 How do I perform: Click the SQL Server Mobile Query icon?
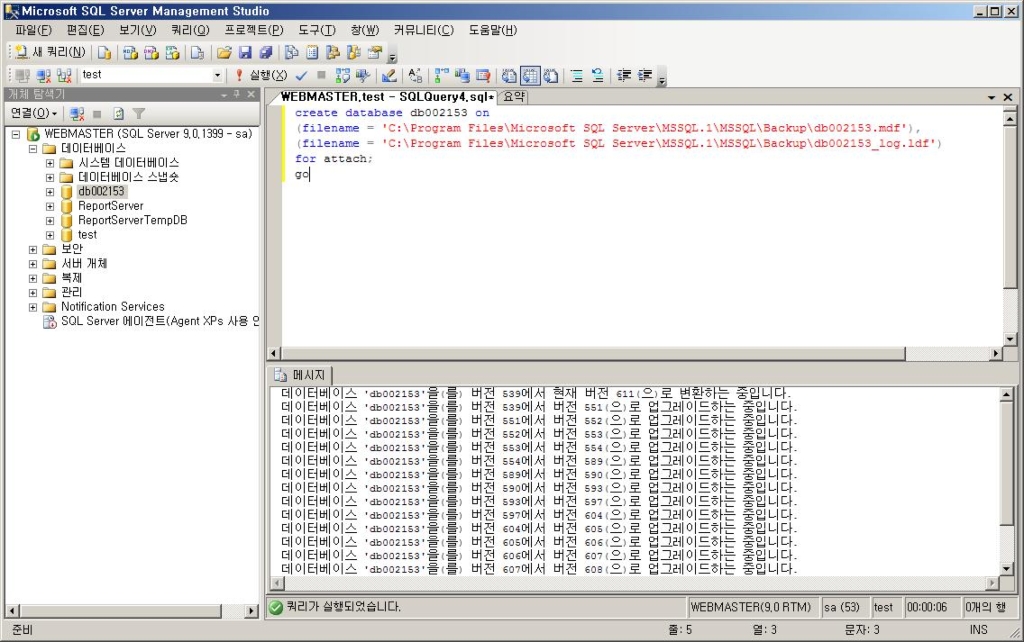click(197, 53)
